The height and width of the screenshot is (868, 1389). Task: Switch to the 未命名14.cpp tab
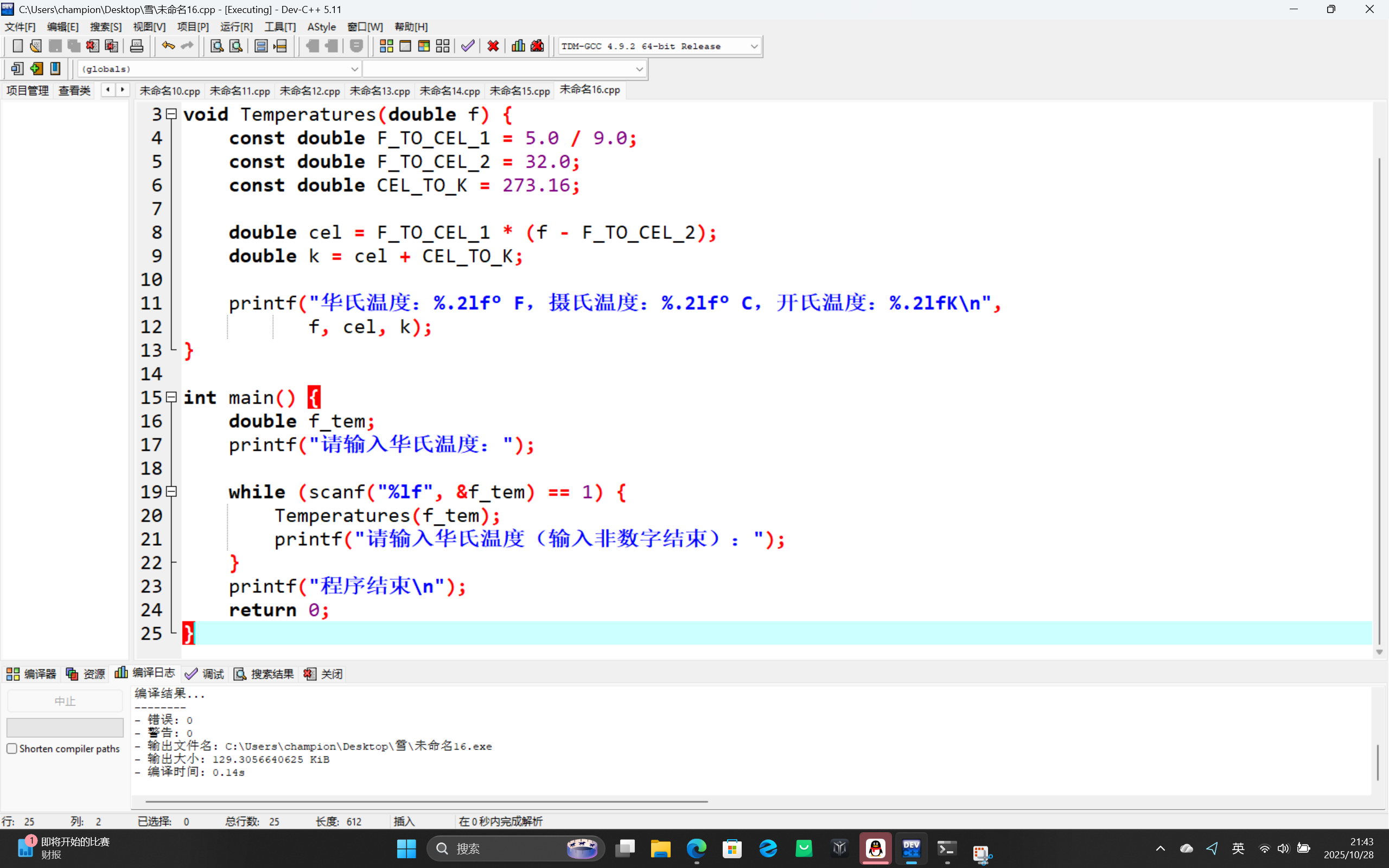(x=449, y=91)
